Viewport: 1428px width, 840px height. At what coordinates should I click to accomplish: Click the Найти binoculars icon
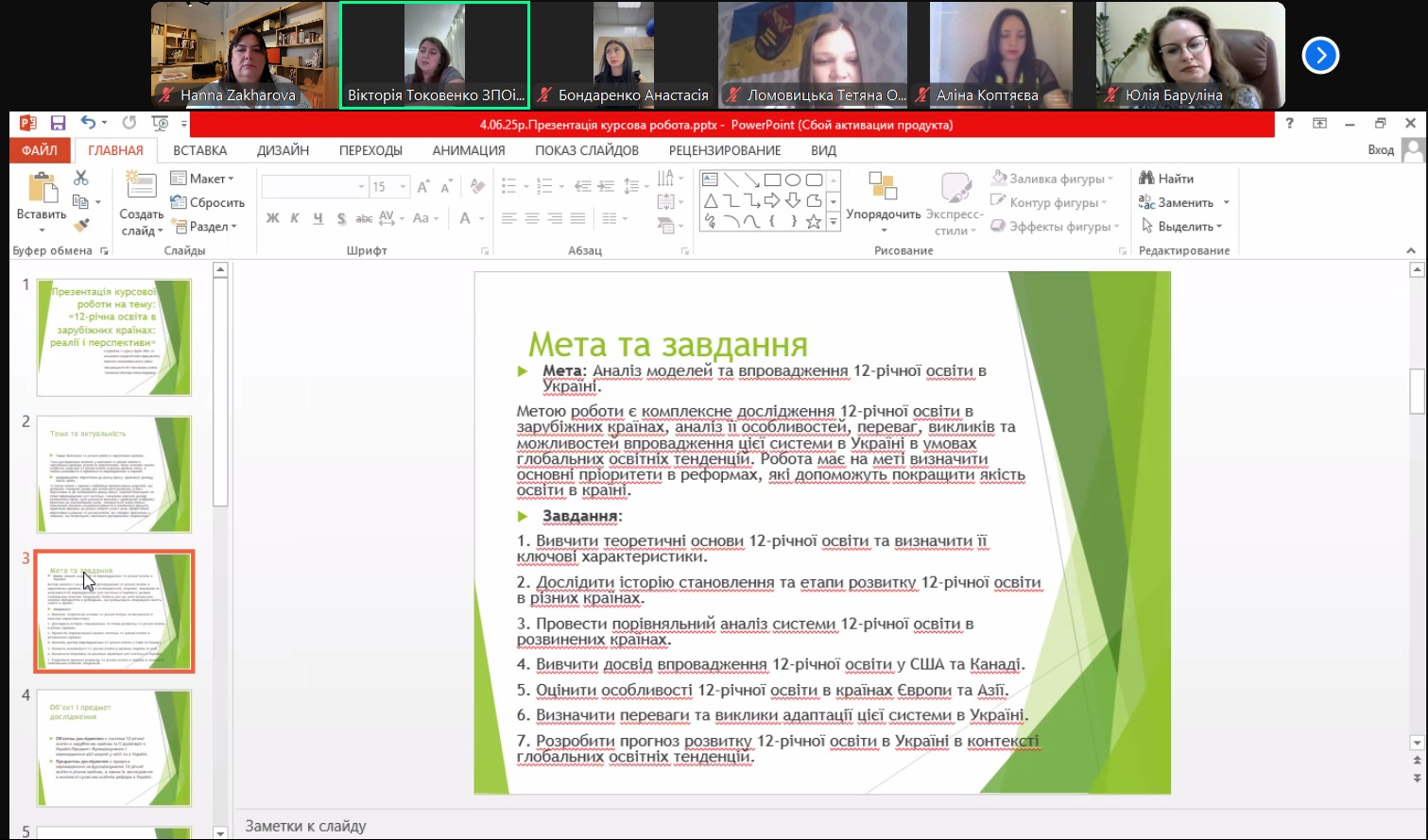pyautogui.click(x=1146, y=178)
